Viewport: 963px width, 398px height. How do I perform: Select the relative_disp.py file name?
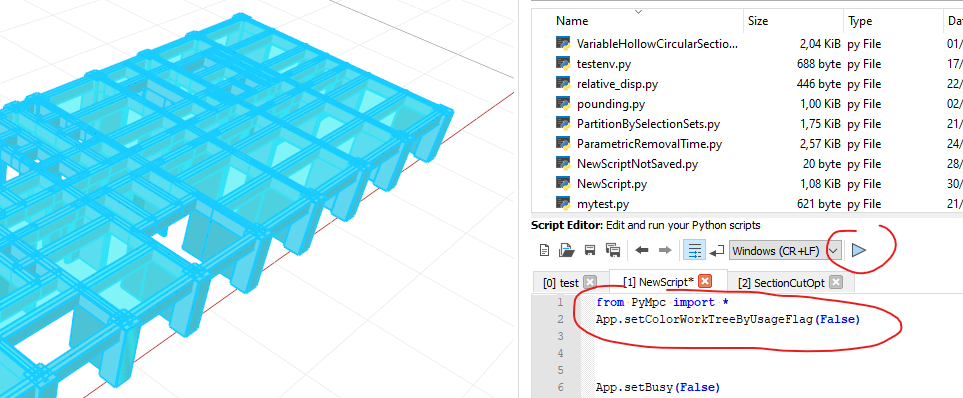point(617,84)
